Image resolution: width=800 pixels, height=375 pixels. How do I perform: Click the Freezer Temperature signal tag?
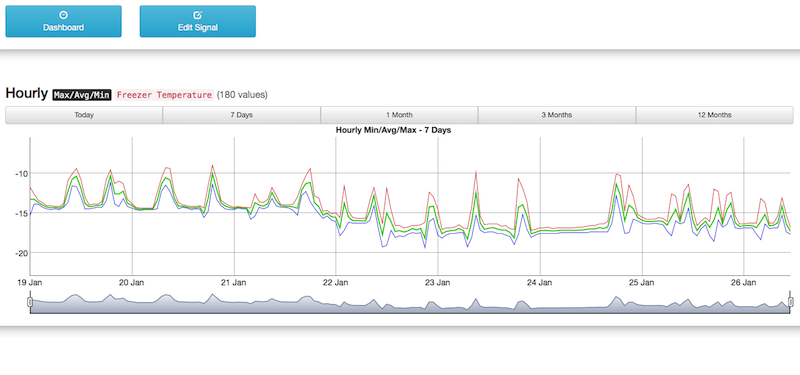coord(164,95)
